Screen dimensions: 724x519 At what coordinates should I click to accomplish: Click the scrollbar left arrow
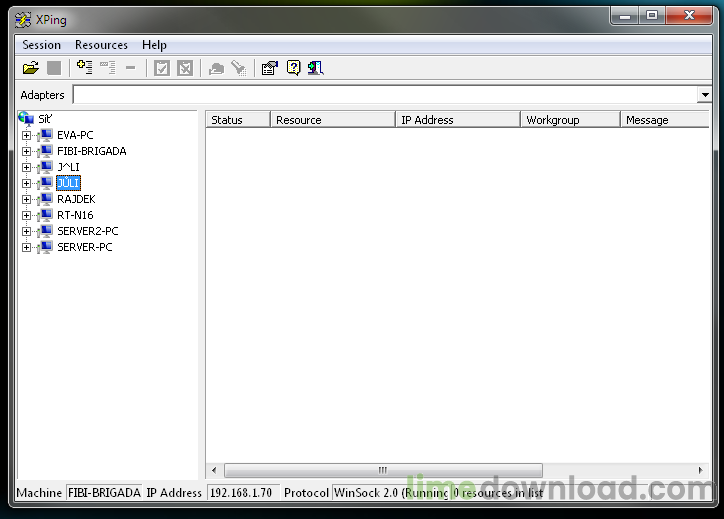(x=214, y=470)
